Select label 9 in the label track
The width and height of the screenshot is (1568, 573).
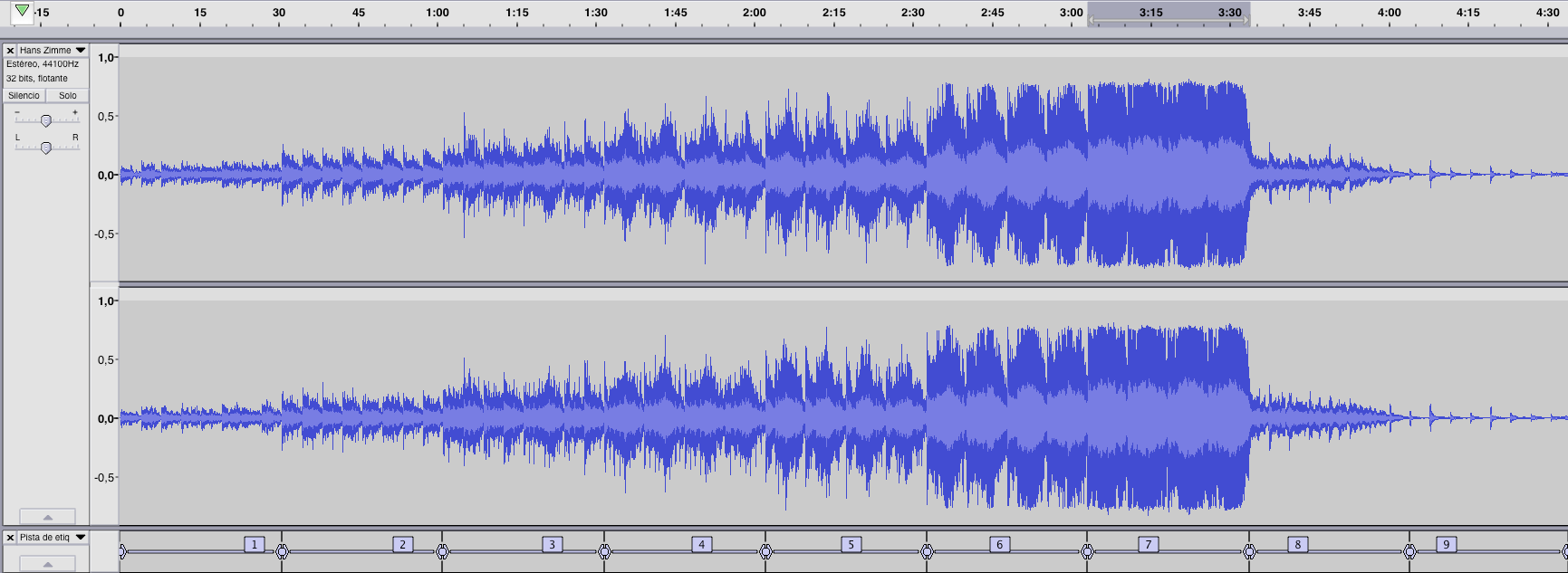tap(1446, 544)
